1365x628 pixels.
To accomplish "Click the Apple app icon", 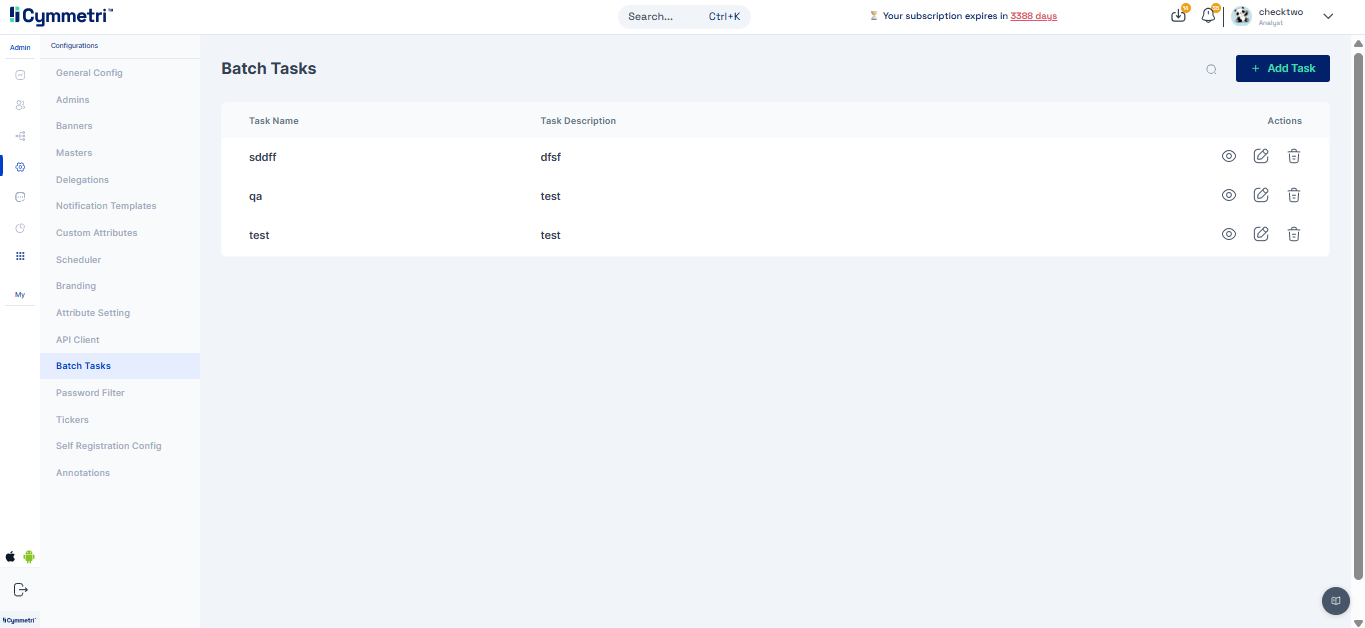I will pos(11,557).
